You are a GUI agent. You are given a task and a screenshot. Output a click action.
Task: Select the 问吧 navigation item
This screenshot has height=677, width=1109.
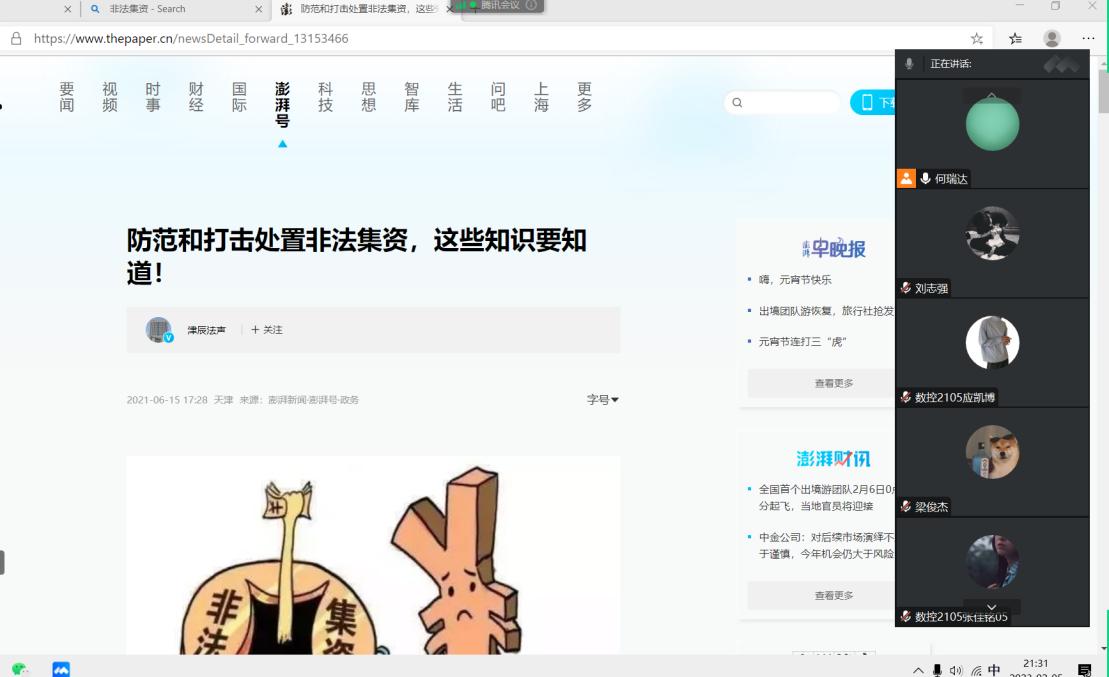[498, 97]
